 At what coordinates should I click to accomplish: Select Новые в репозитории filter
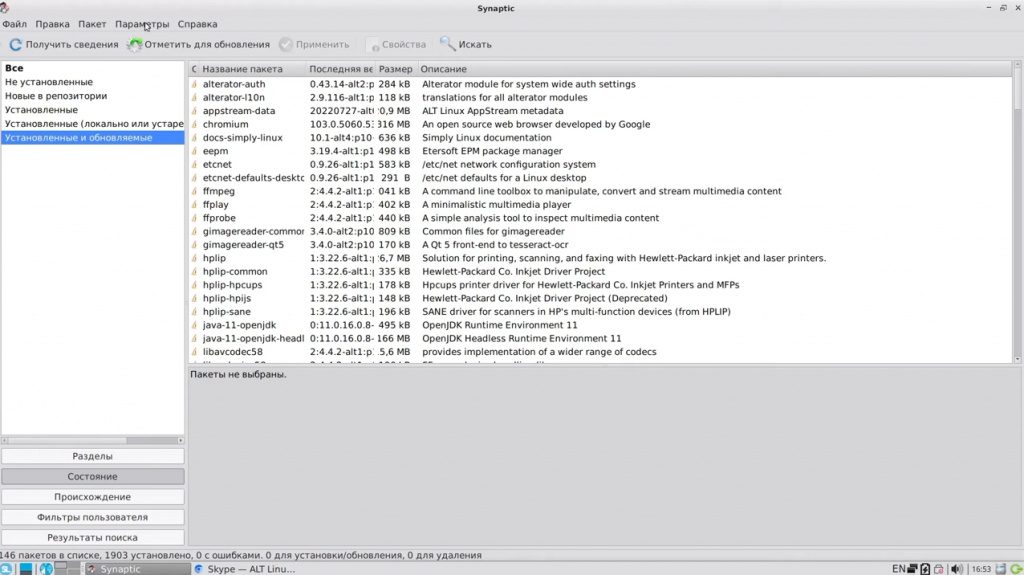tap(92, 96)
